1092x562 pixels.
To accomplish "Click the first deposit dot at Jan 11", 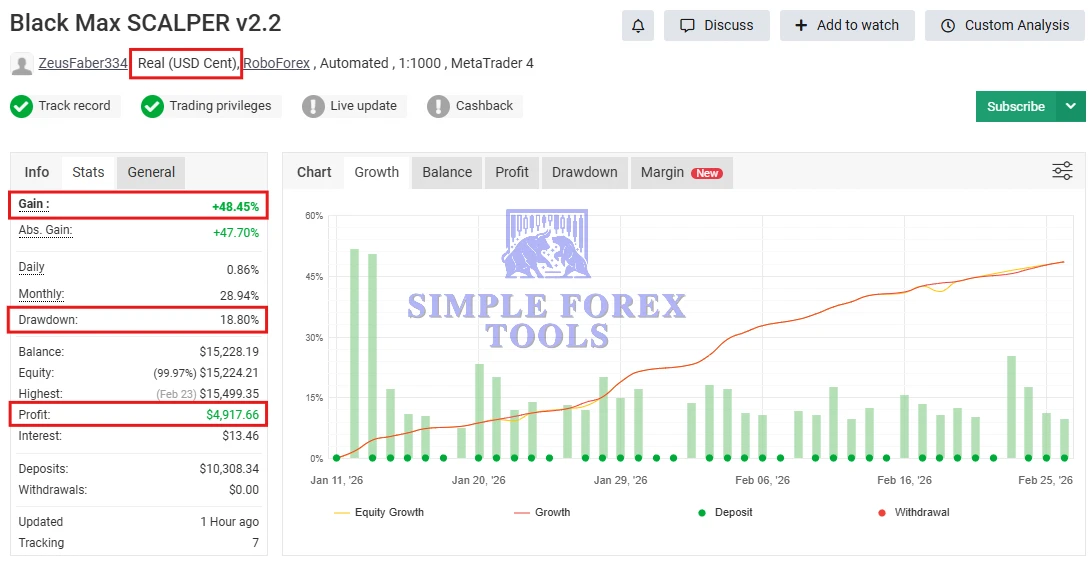I will pyautogui.click(x=336, y=458).
